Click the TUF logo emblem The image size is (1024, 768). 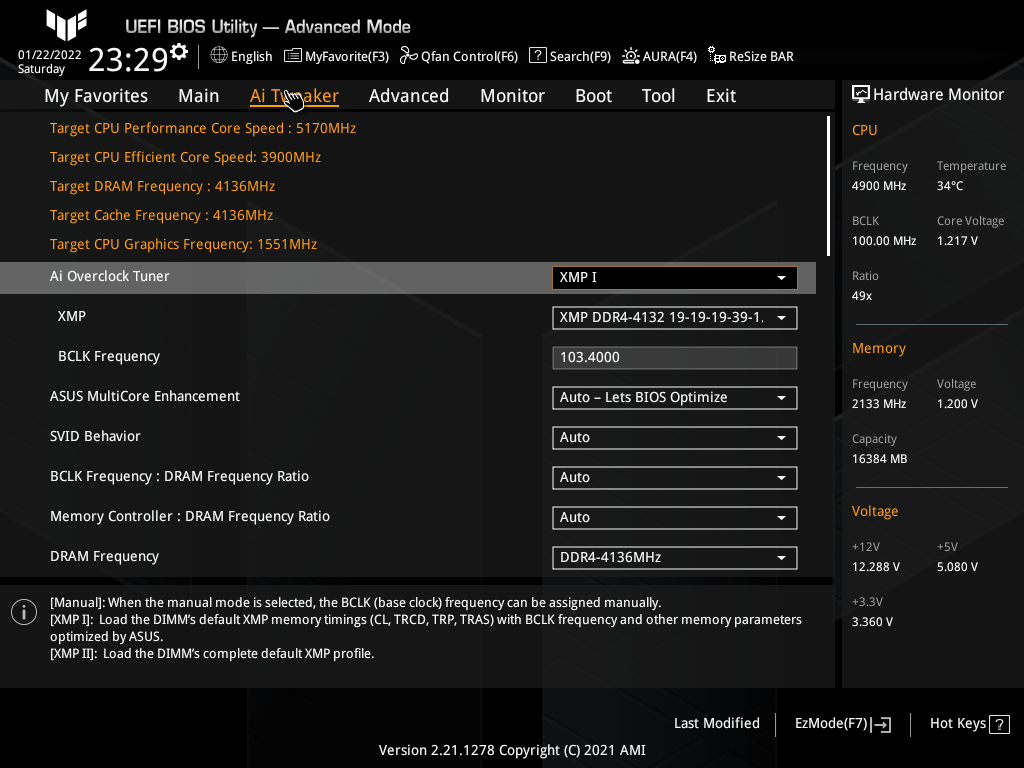[x=67, y=25]
